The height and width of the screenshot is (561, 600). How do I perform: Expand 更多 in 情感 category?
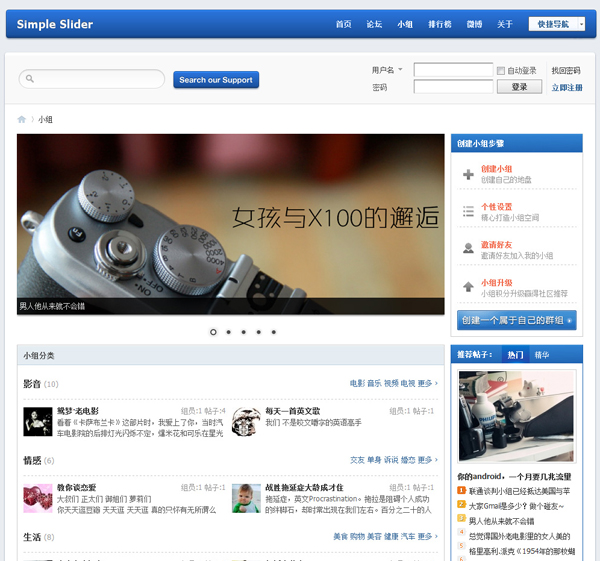point(427,460)
